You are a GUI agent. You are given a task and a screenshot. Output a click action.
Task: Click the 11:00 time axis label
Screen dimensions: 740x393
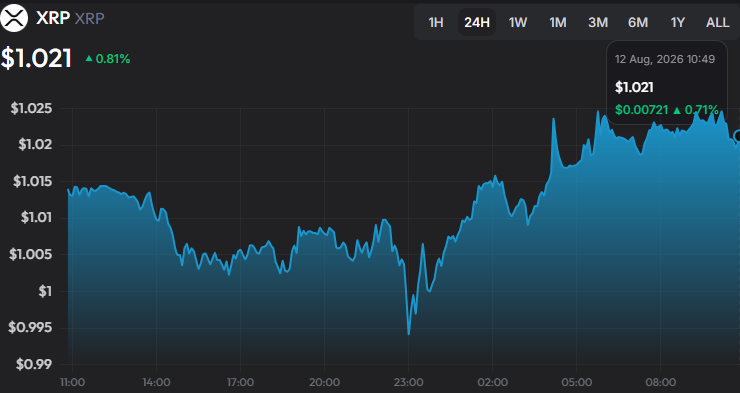[x=73, y=382]
